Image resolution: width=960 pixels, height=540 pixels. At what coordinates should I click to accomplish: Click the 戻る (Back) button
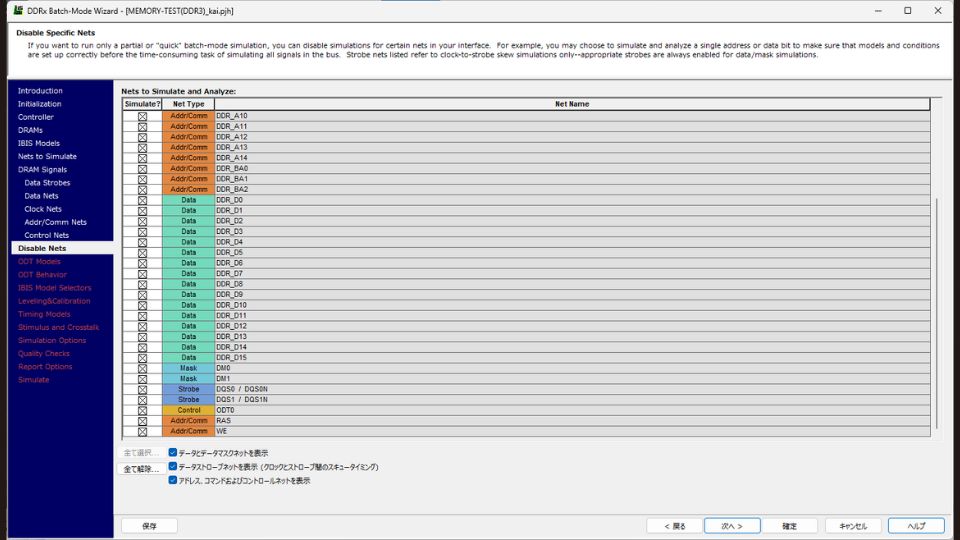coord(674,525)
